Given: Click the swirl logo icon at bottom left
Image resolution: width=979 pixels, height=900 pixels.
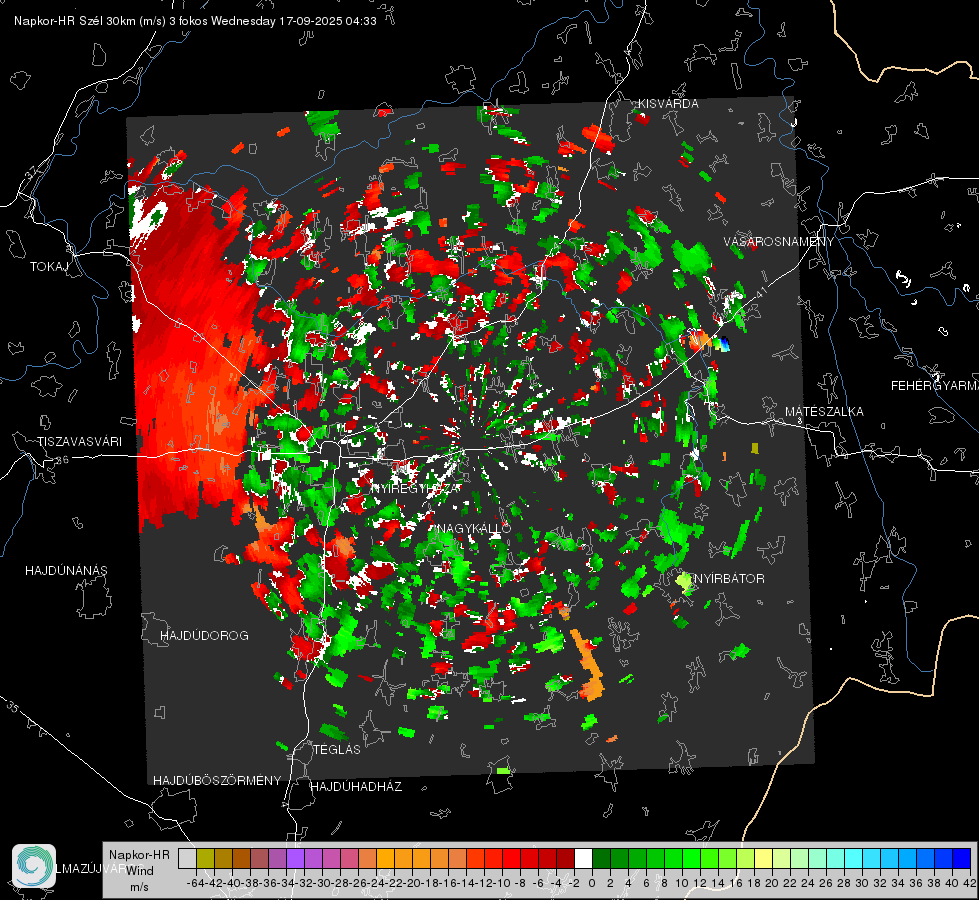Looking at the screenshot, I should 34,866.
